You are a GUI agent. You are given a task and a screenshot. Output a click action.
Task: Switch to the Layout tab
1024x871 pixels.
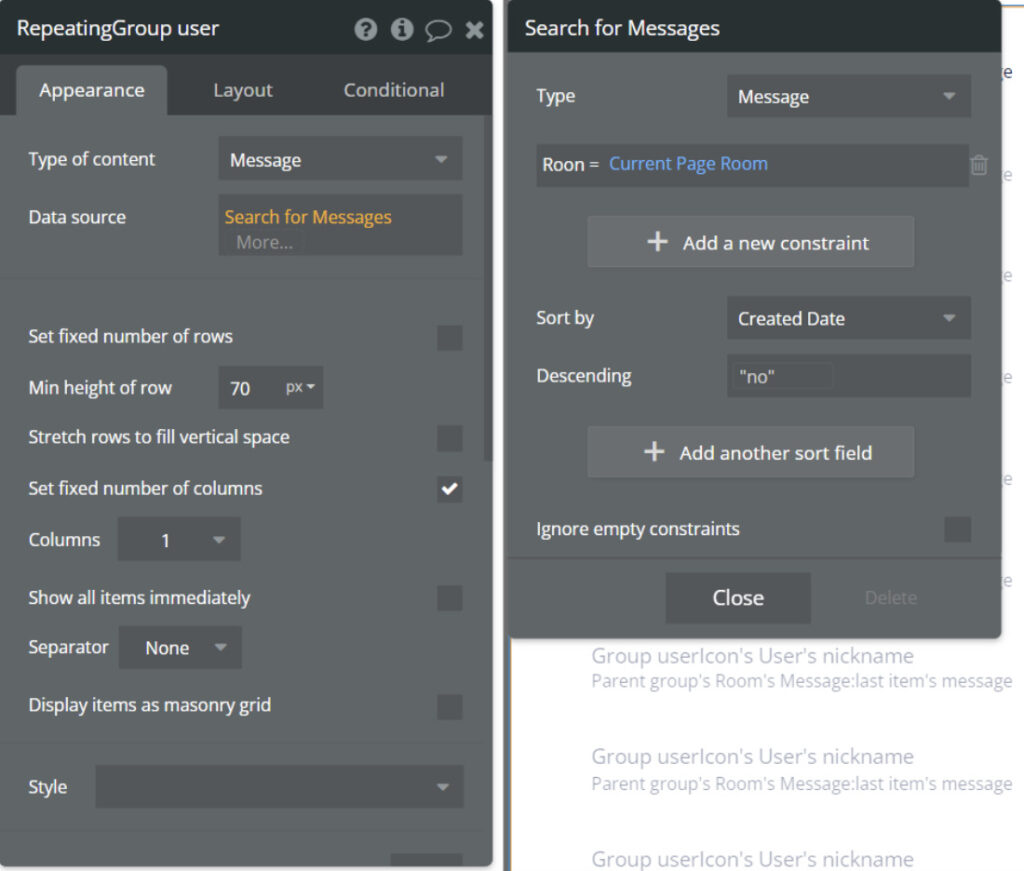[242, 90]
